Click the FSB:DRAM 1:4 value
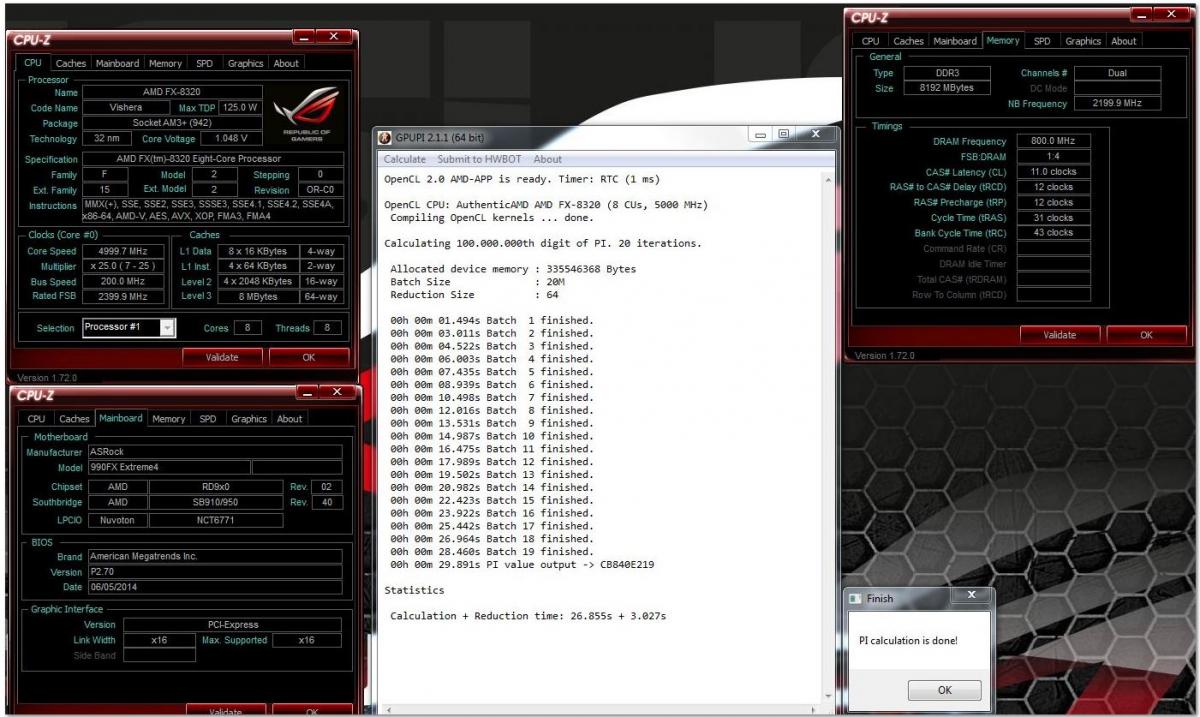 point(1053,156)
